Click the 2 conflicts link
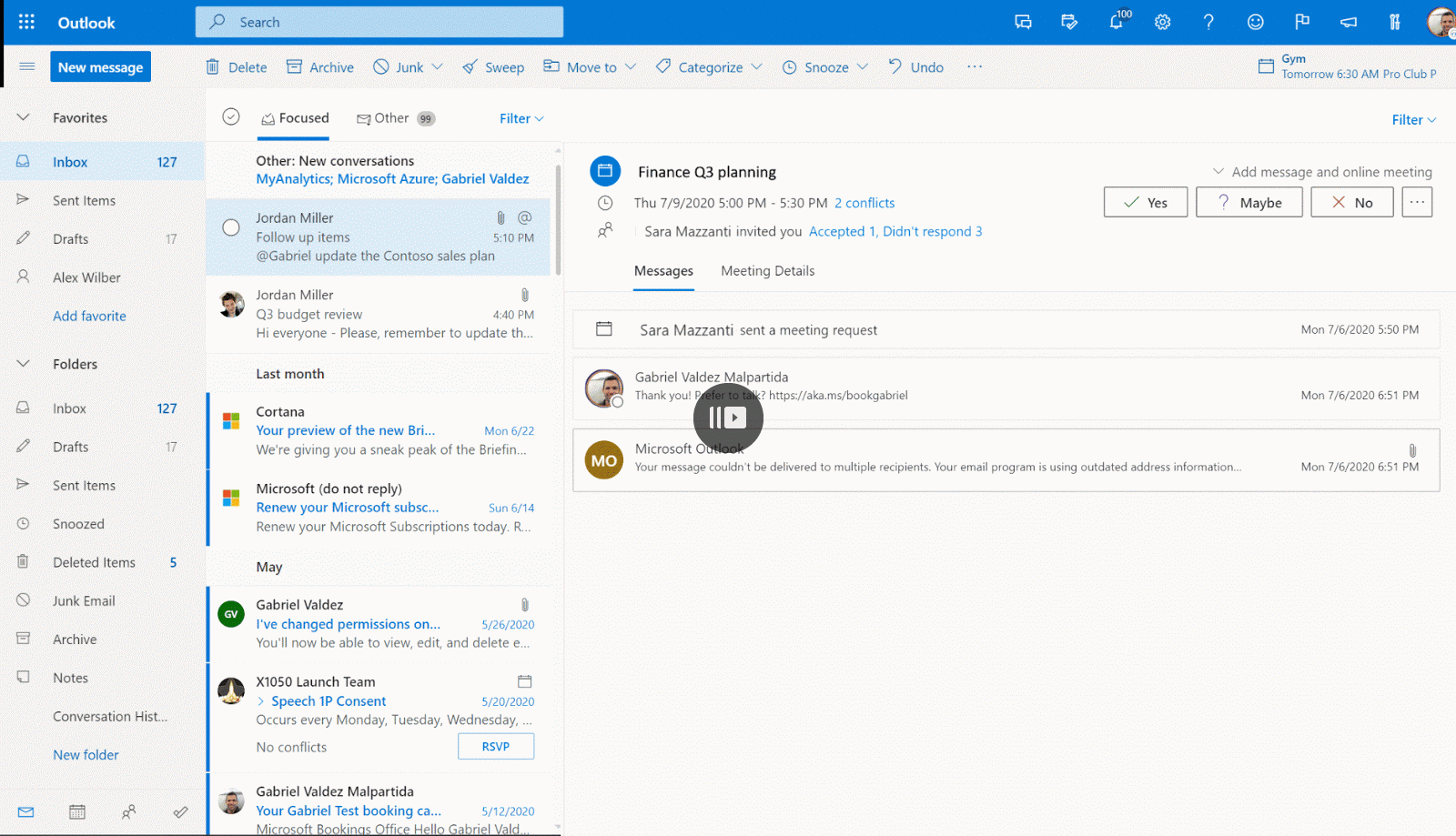The width and height of the screenshot is (1456, 836). pyautogui.click(x=864, y=203)
